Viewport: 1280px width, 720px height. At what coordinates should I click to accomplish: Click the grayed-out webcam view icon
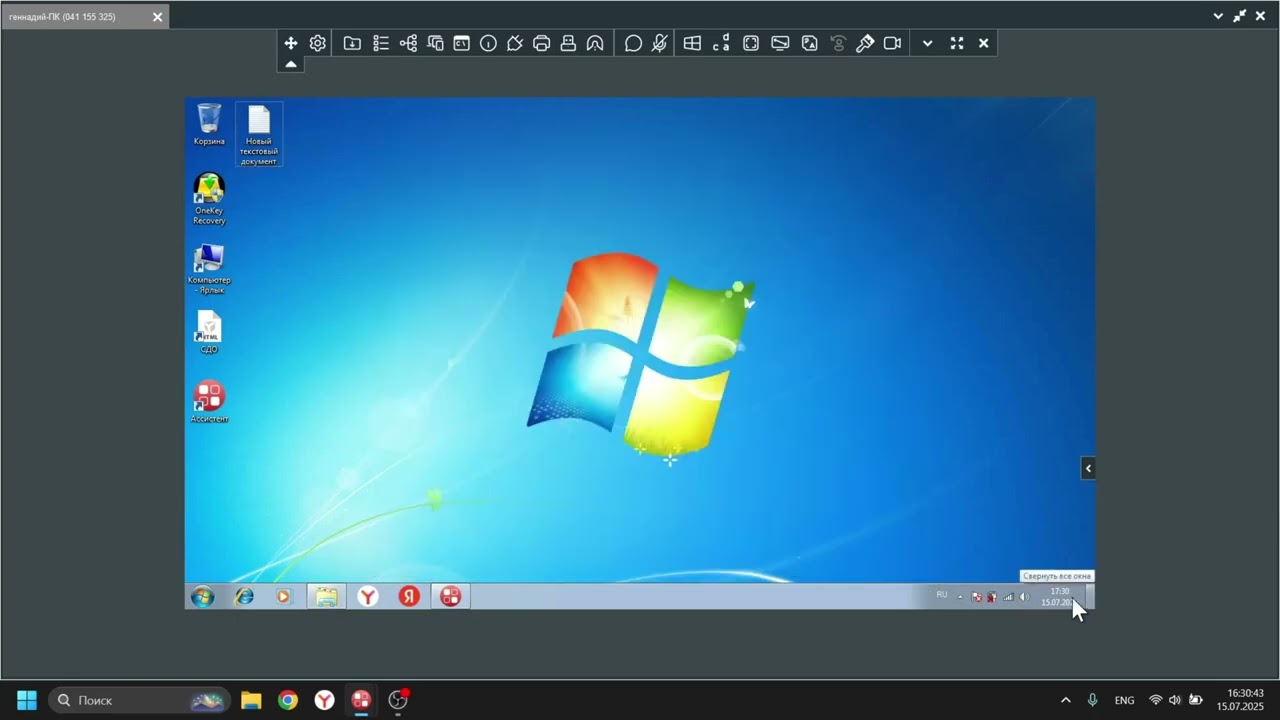(838, 43)
